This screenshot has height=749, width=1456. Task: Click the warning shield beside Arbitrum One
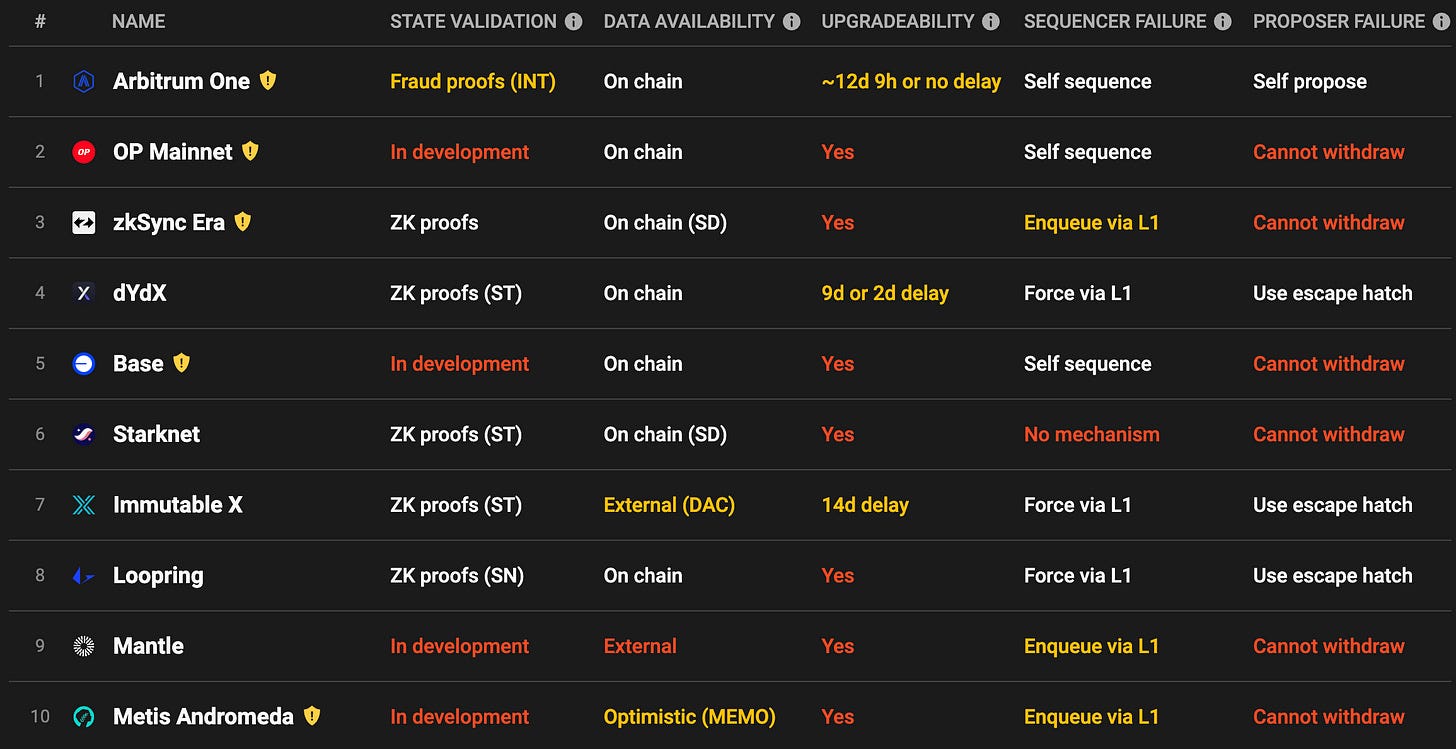tap(268, 81)
